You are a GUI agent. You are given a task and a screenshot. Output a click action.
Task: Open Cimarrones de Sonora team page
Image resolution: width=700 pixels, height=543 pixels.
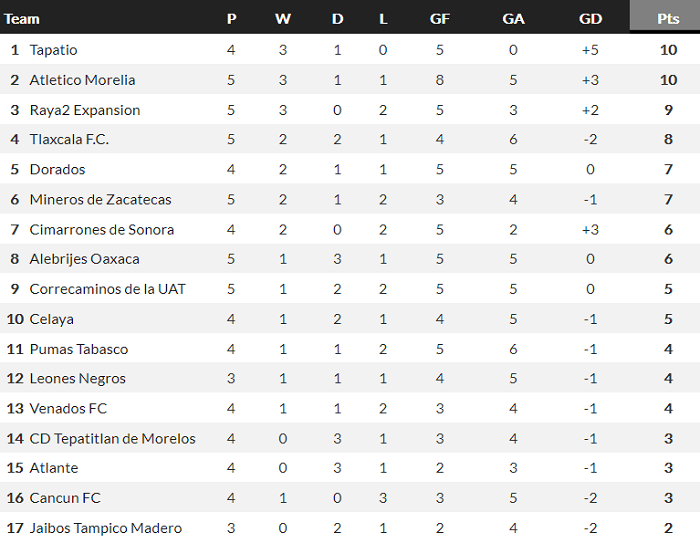click(x=101, y=229)
